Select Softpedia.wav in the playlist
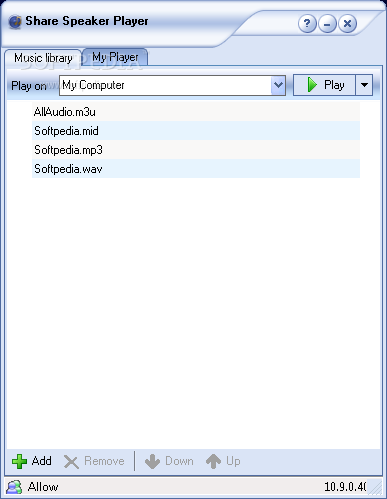This screenshot has height=499, width=387. tap(196, 169)
